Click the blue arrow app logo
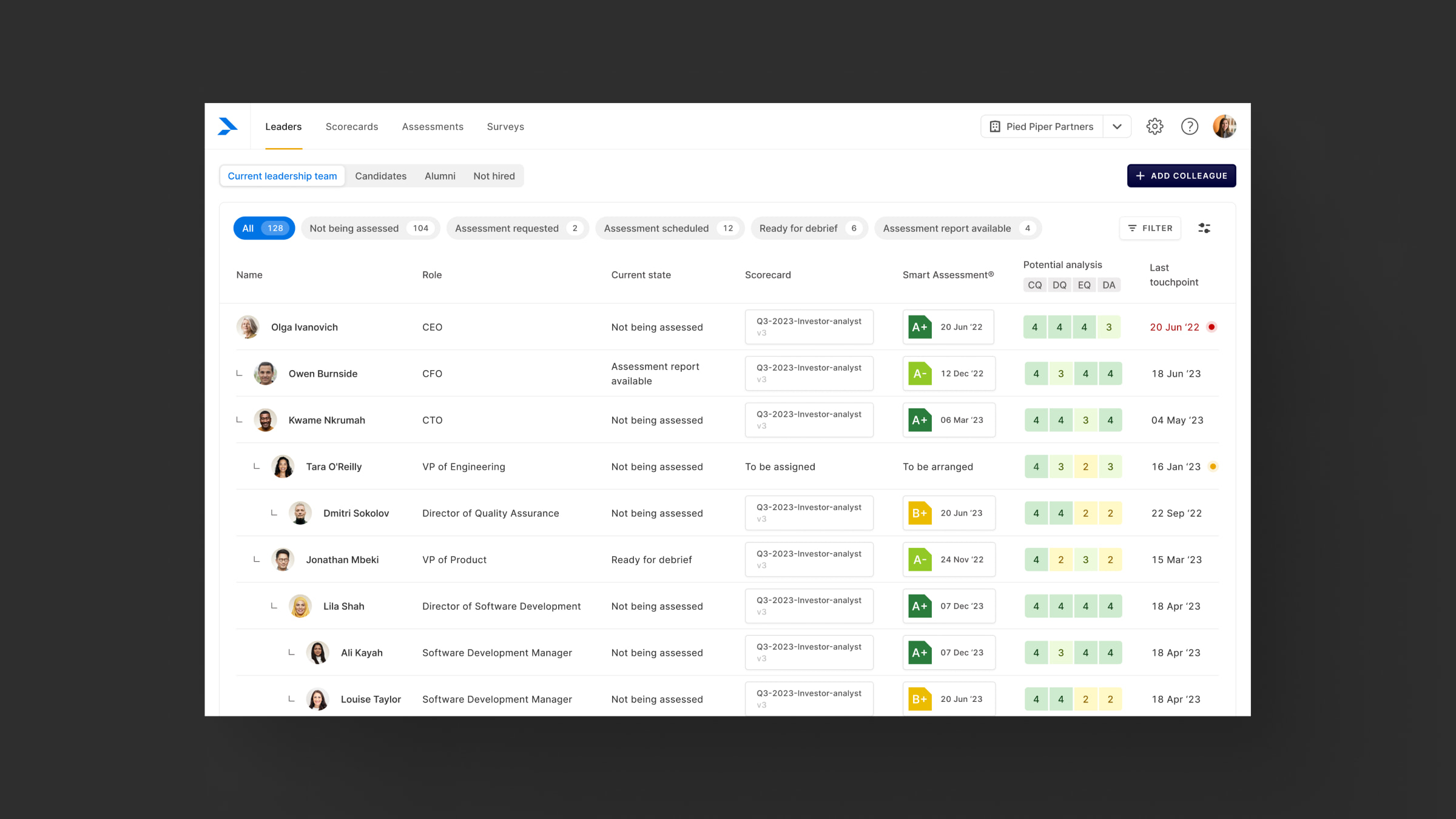Viewport: 1456px width, 819px height. pos(227,126)
